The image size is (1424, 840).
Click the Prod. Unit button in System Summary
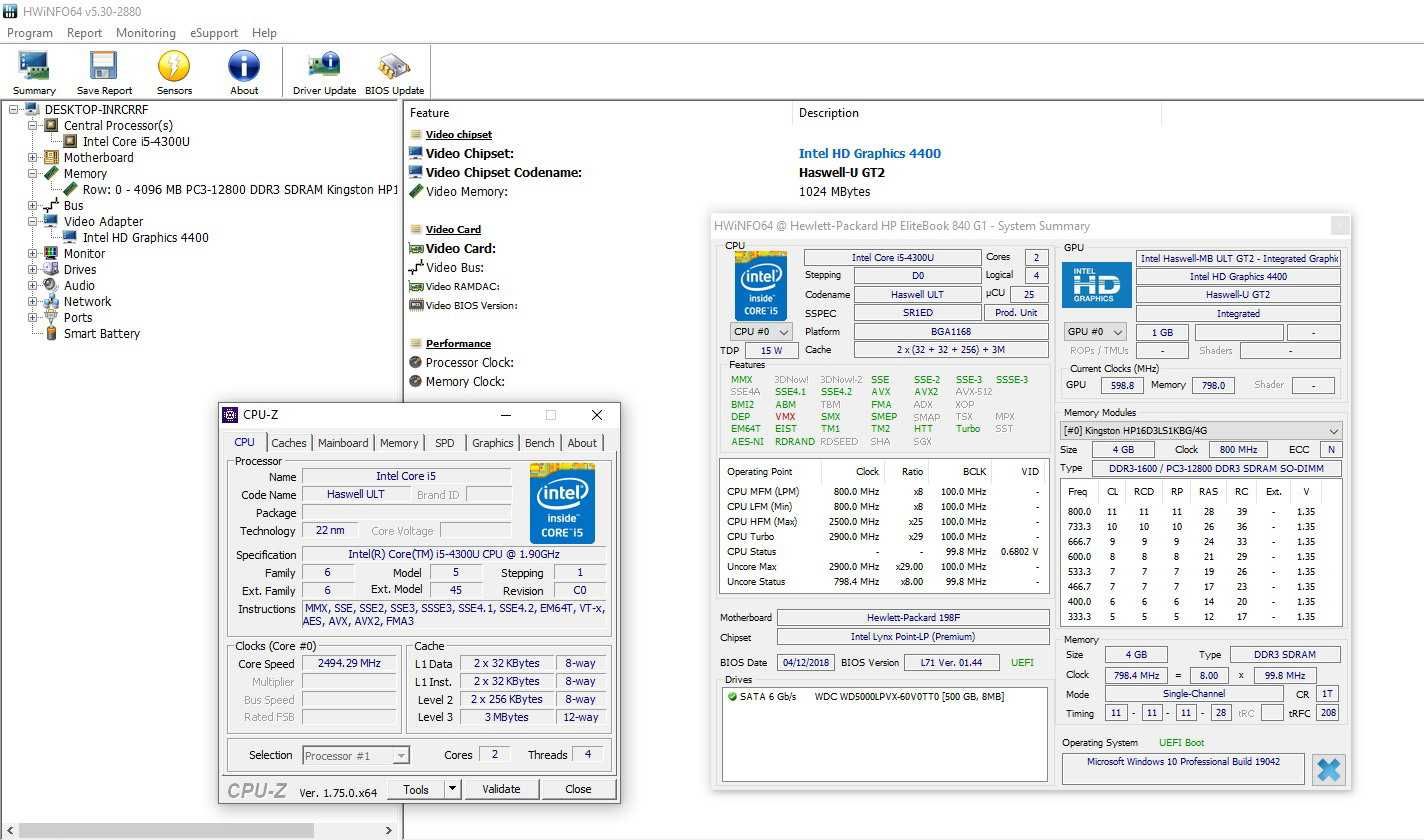(1017, 313)
